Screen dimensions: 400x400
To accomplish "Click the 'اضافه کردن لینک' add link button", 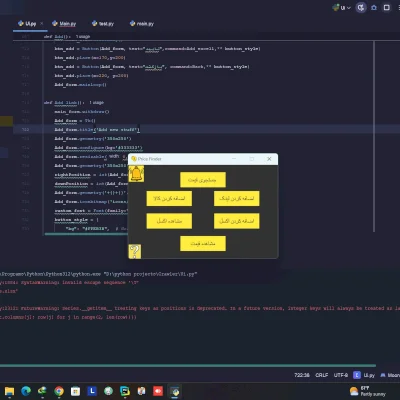I will [x=237, y=198].
